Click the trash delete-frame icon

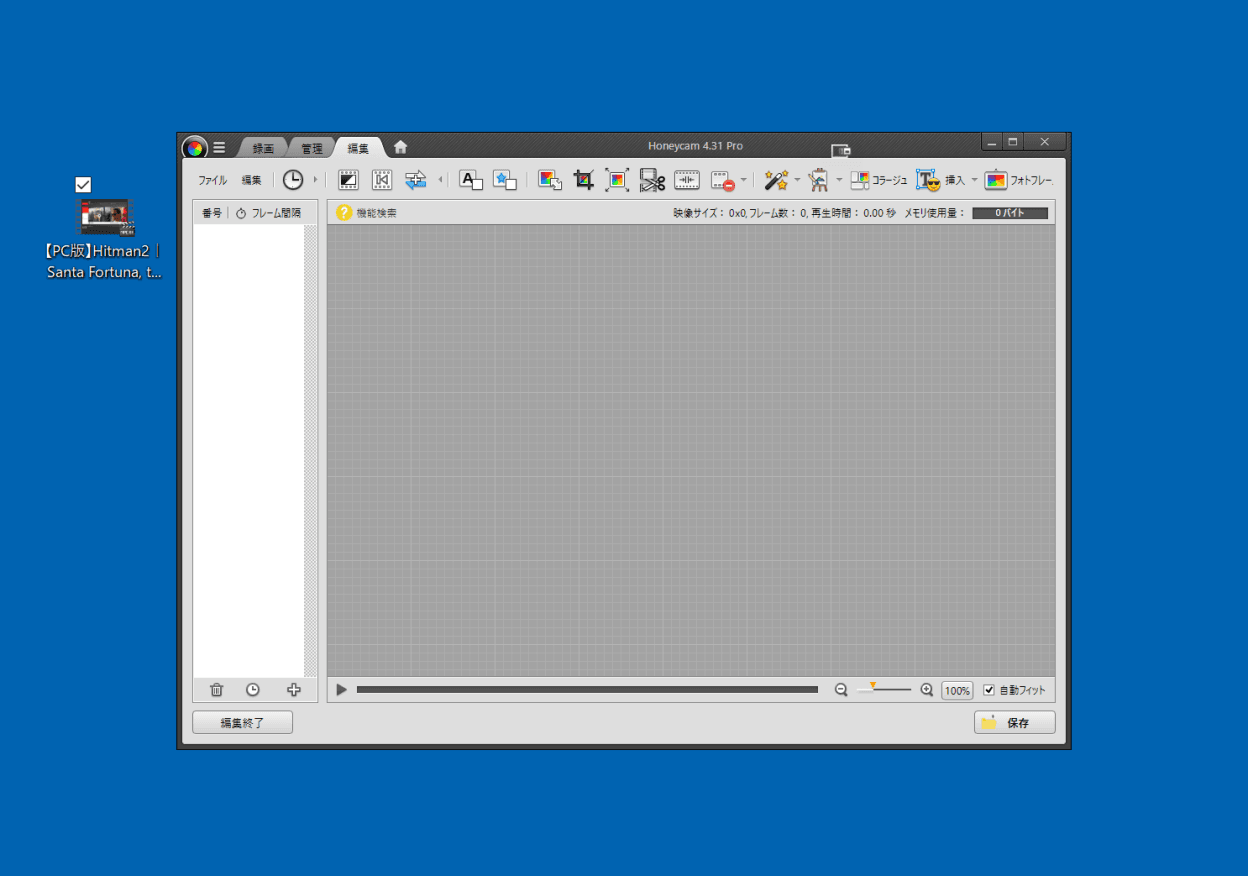[216, 690]
